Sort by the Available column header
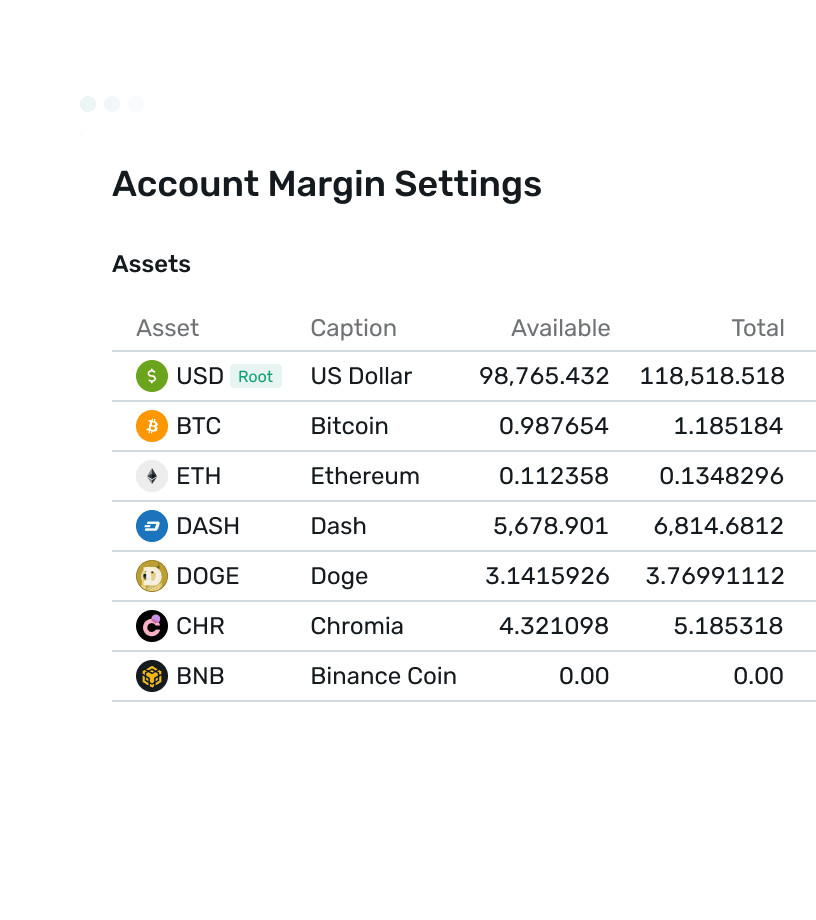The width and height of the screenshot is (816, 920). [560, 328]
